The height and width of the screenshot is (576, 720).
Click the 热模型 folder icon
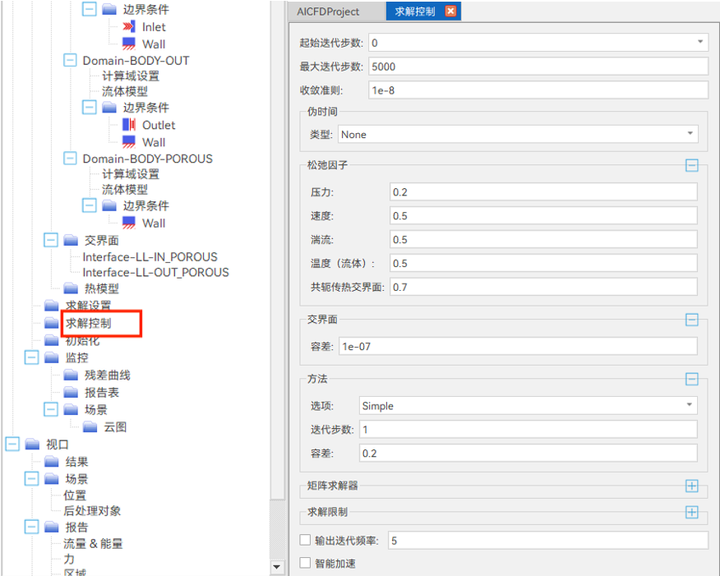tap(70, 288)
